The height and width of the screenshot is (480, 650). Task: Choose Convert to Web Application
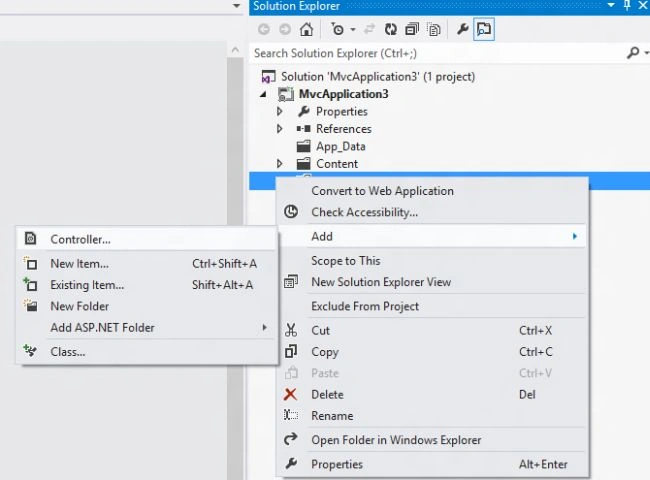pyautogui.click(x=432, y=191)
